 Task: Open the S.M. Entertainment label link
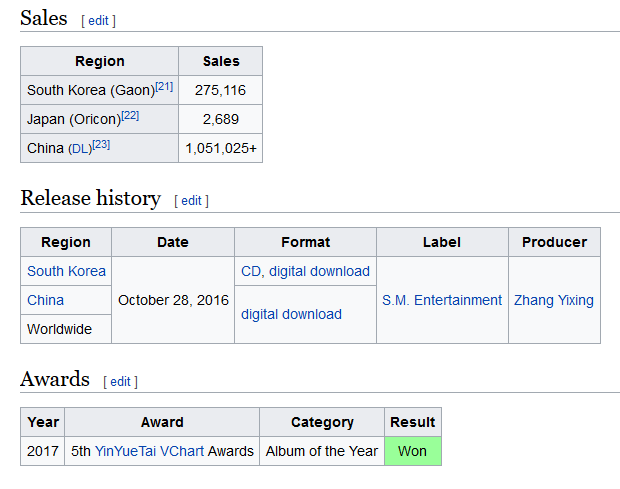pyautogui.click(x=442, y=300)
